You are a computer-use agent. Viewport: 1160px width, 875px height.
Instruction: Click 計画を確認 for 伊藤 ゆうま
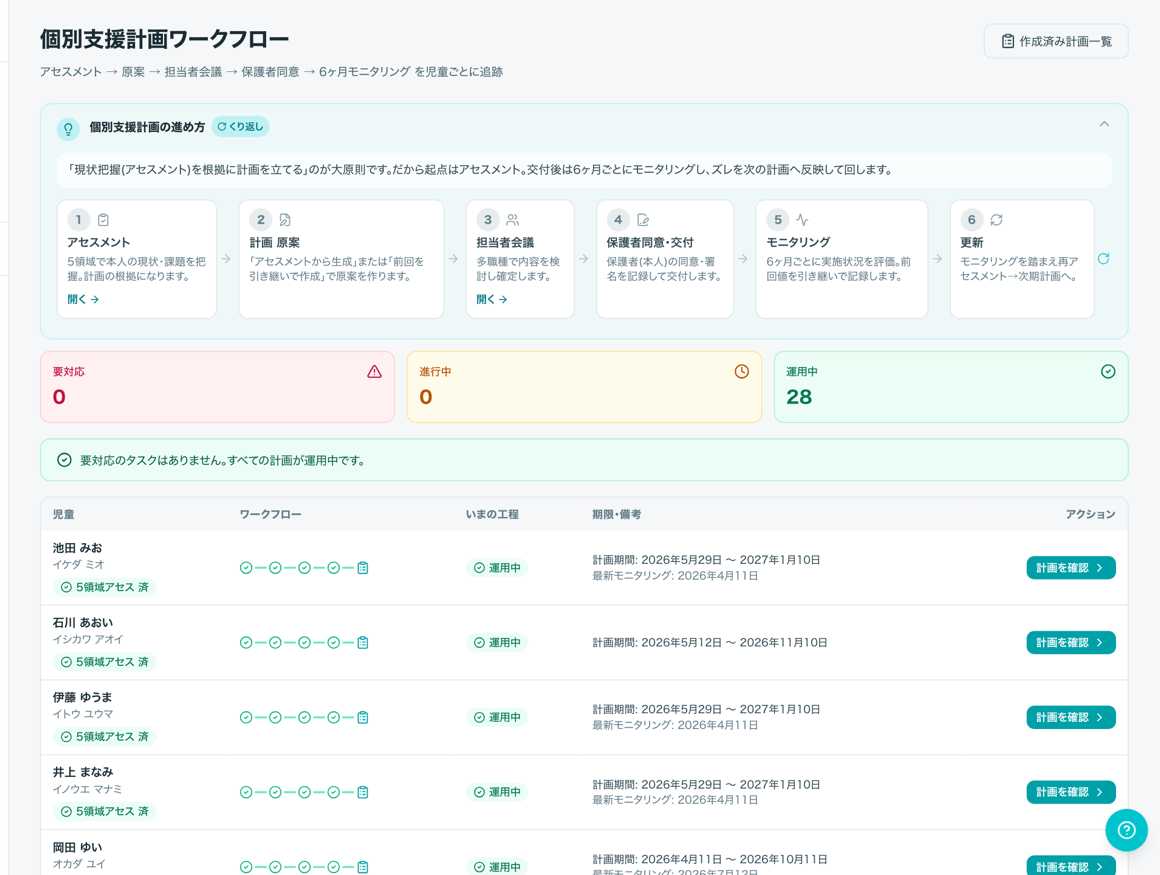tap(1070, 717)
